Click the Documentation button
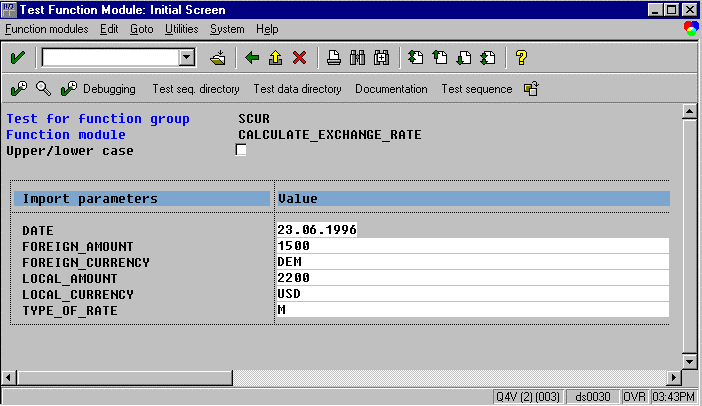702x406 pixels. pos(391,89)
